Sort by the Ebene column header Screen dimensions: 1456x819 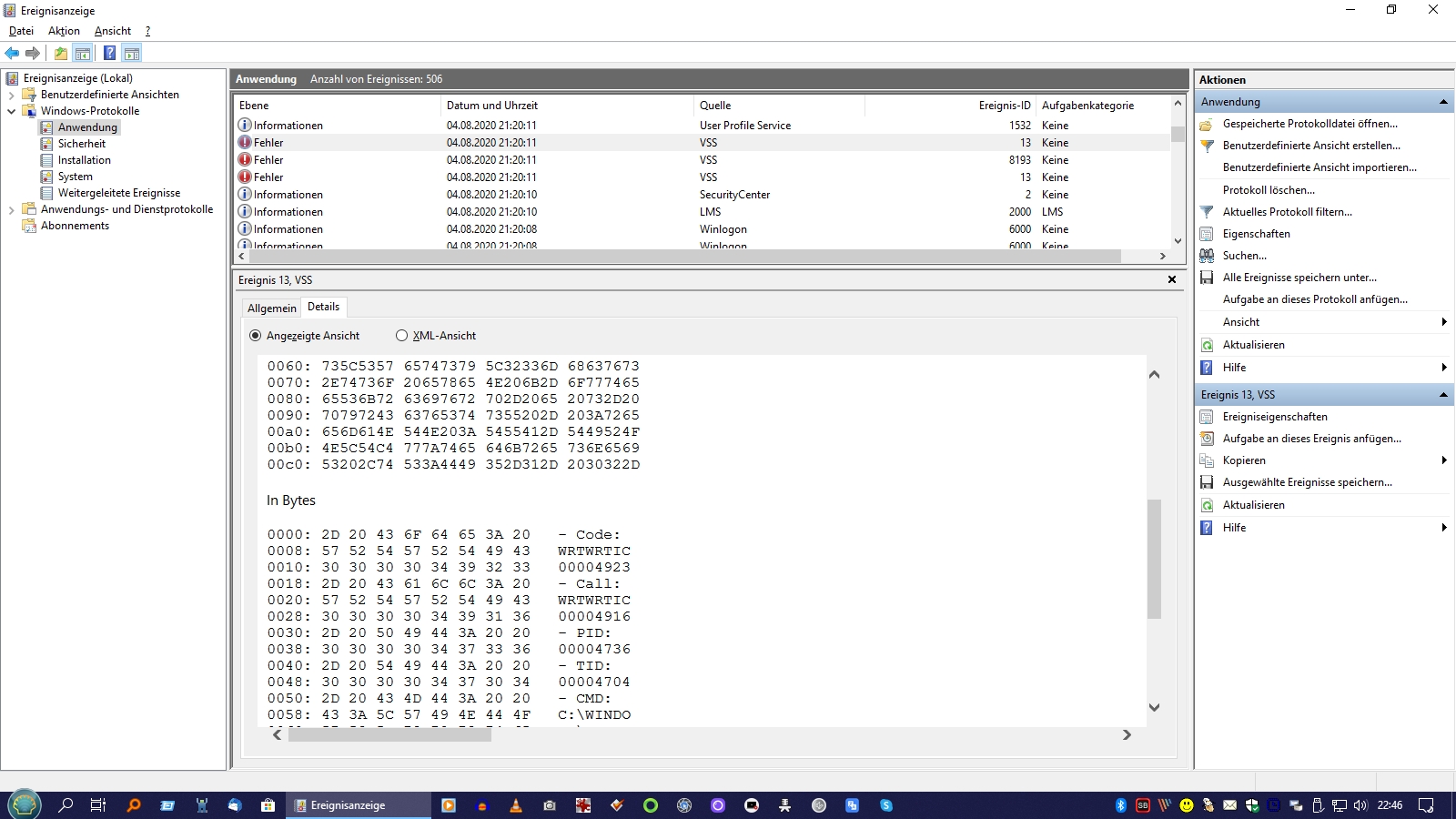(x=337, y=106)
